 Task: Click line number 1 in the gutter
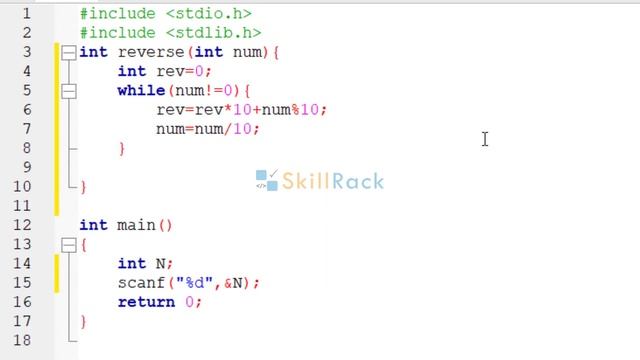27,14
